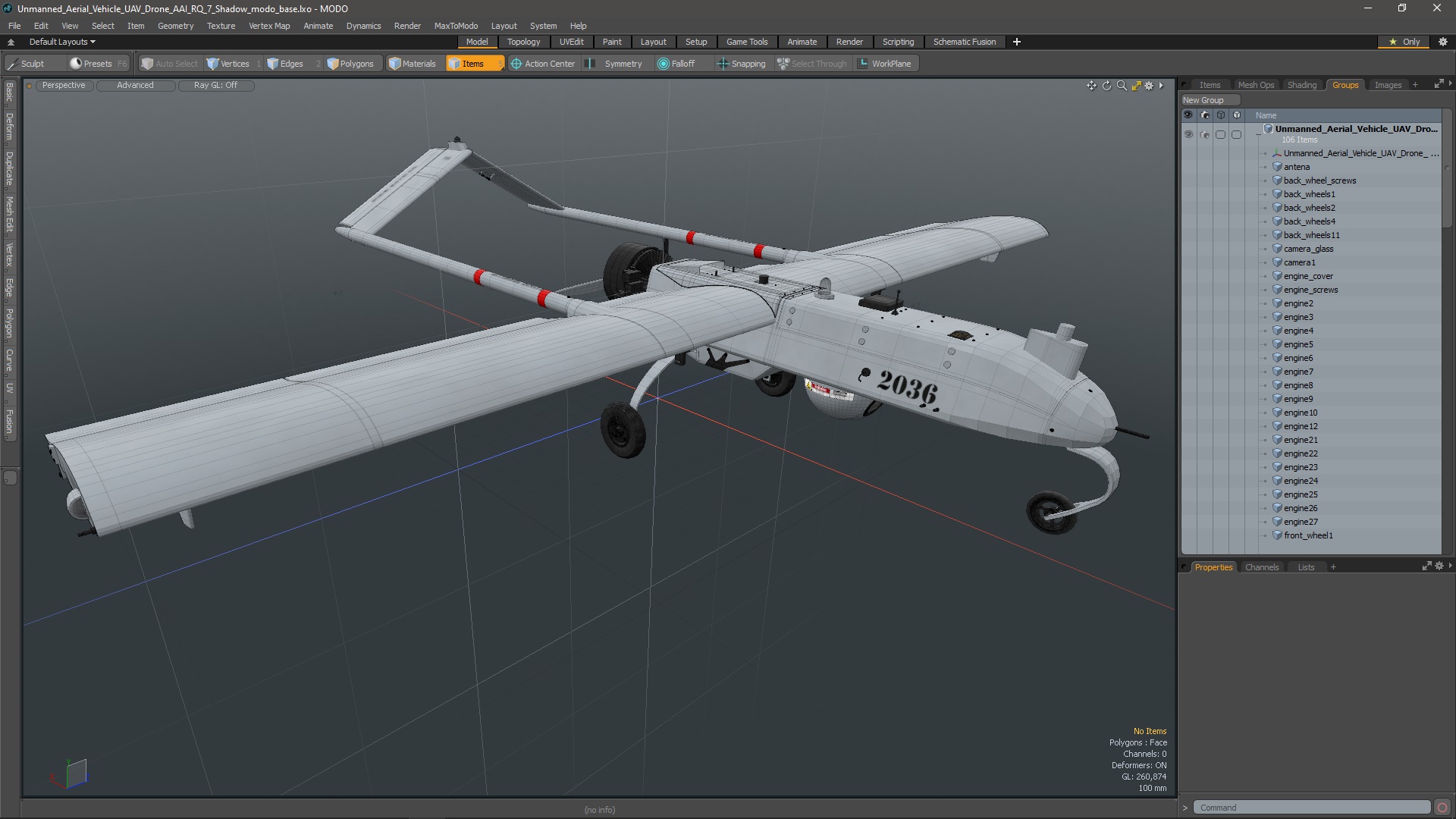Open the File menu
Image resolution: width=1456 pixels, height=819 pixels.
point(14,26)
